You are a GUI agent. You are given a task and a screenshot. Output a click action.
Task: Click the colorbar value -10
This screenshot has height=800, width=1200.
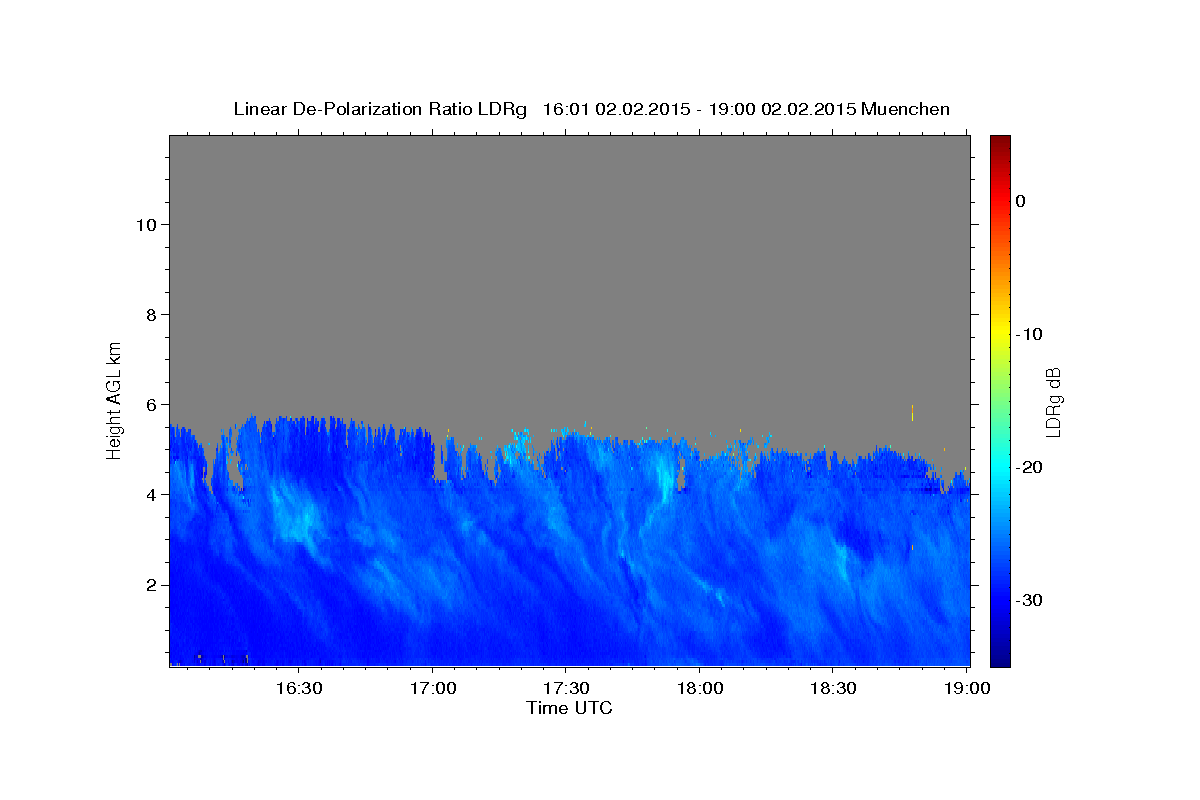coord(1029,334)
